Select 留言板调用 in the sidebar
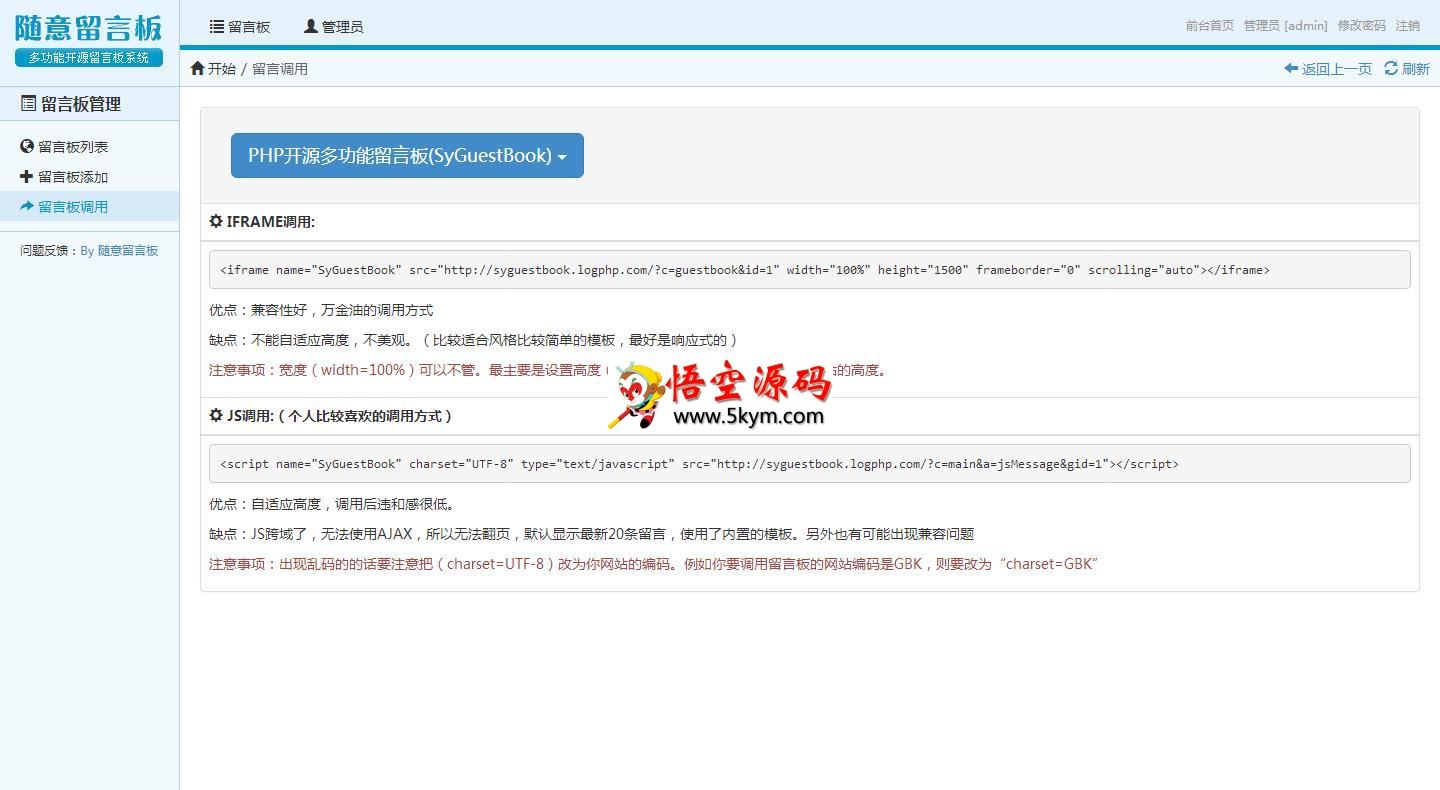This screenshot has width=1440, height=790. (73, 207)
